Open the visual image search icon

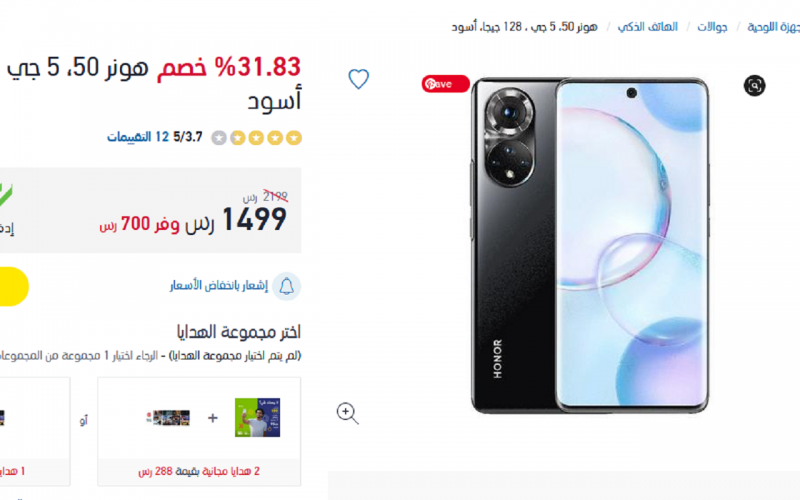coord(754,85)
